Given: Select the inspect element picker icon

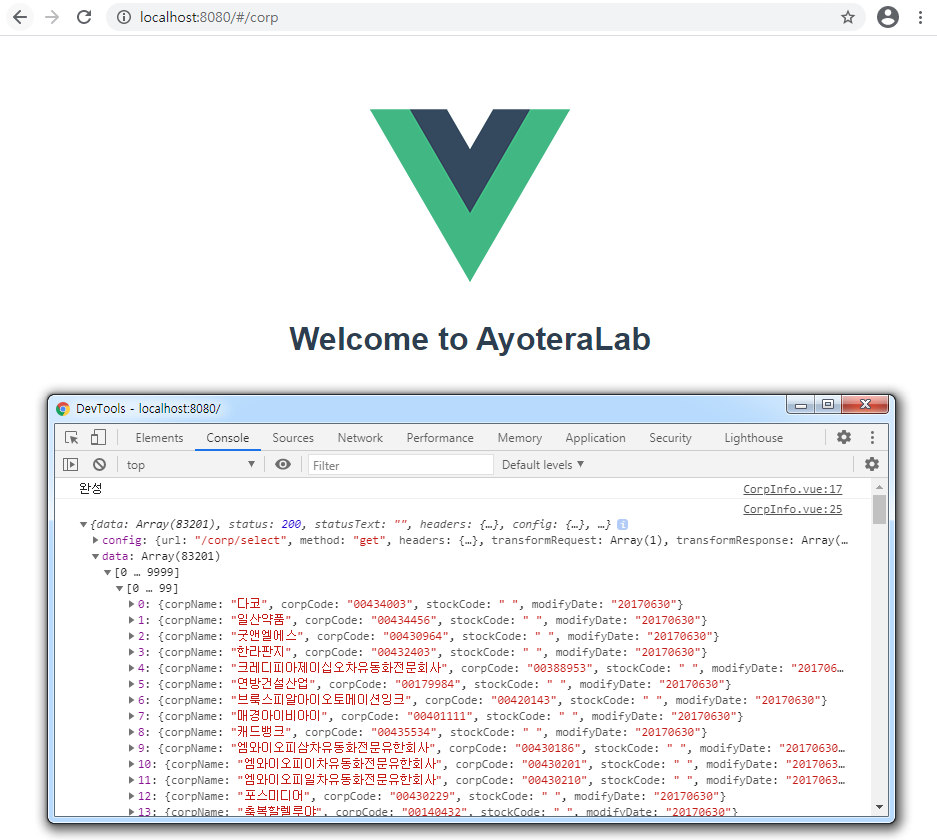Looking at the screenshot, I should [71, 438].
